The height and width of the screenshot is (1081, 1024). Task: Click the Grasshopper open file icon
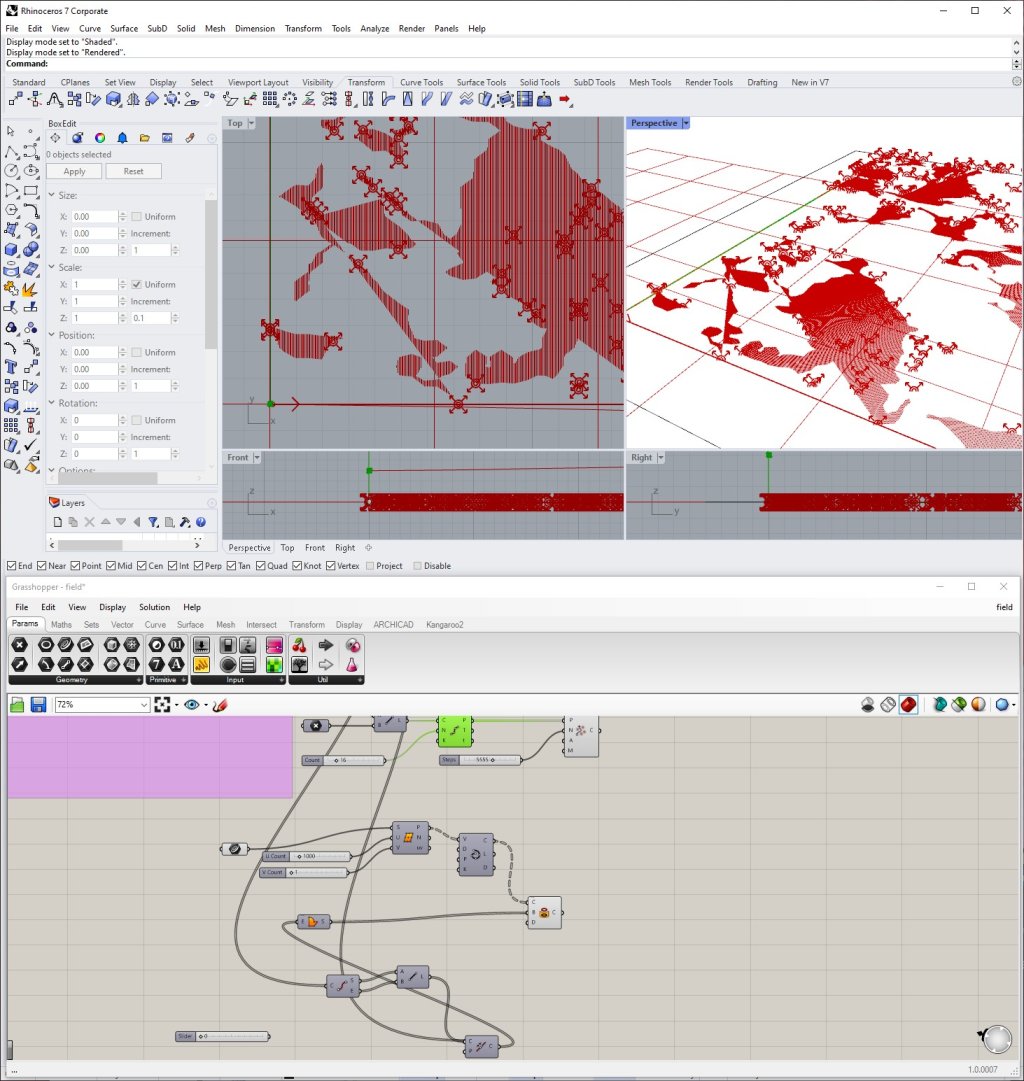pos(18,705)
